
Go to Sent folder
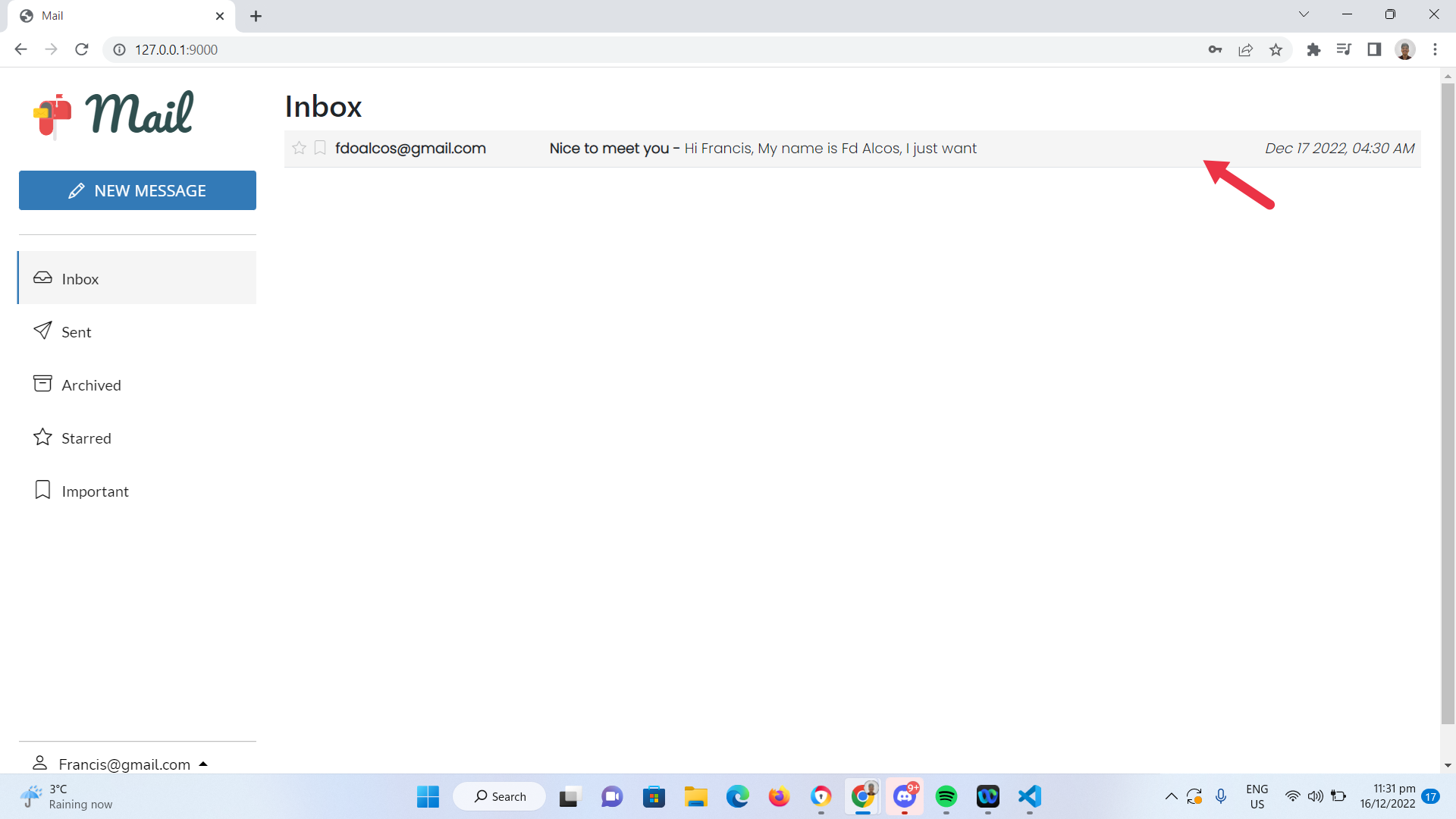[x=76, y=331]
